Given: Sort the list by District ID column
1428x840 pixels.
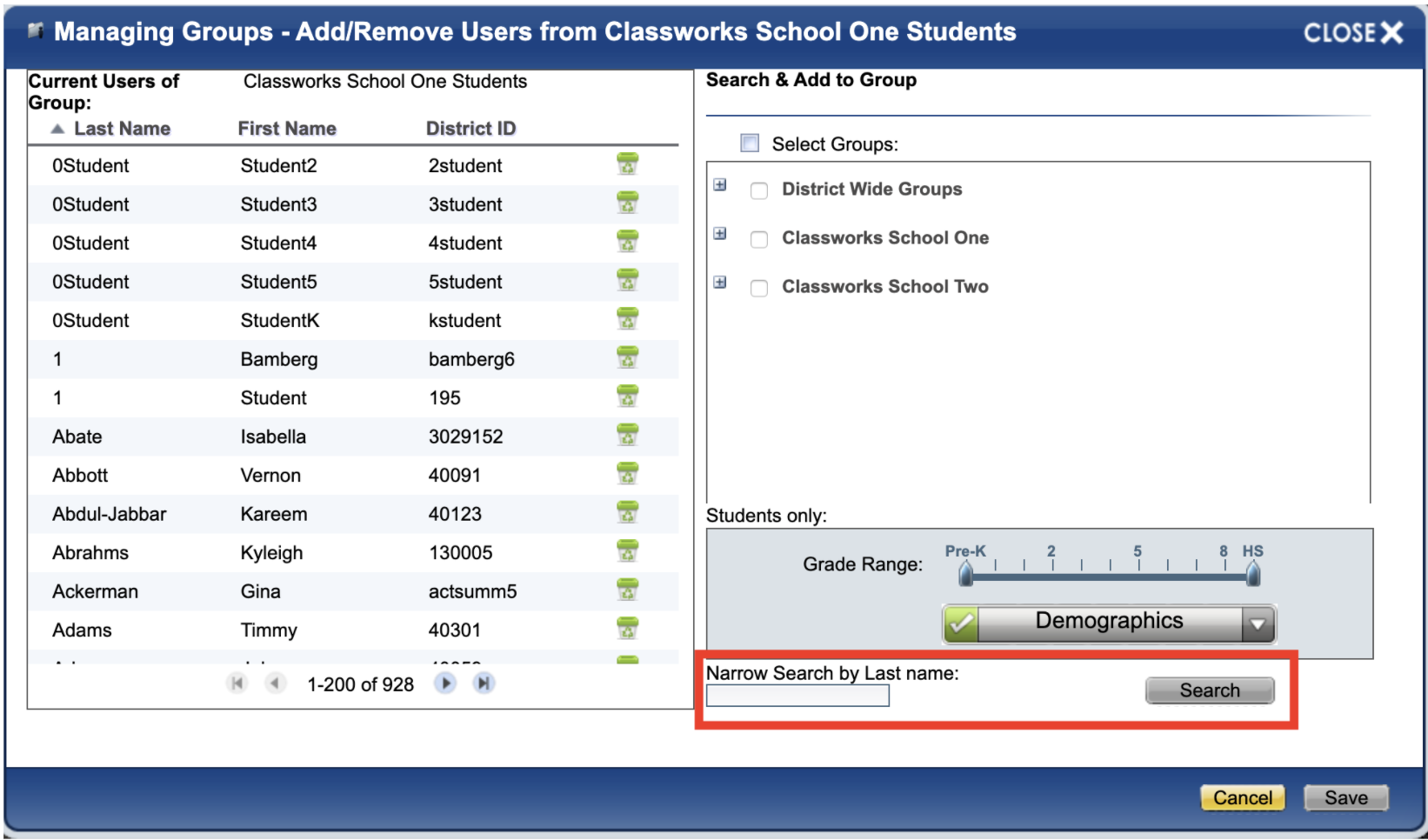Looking at the screenshot, I should [x=470, y=129].
